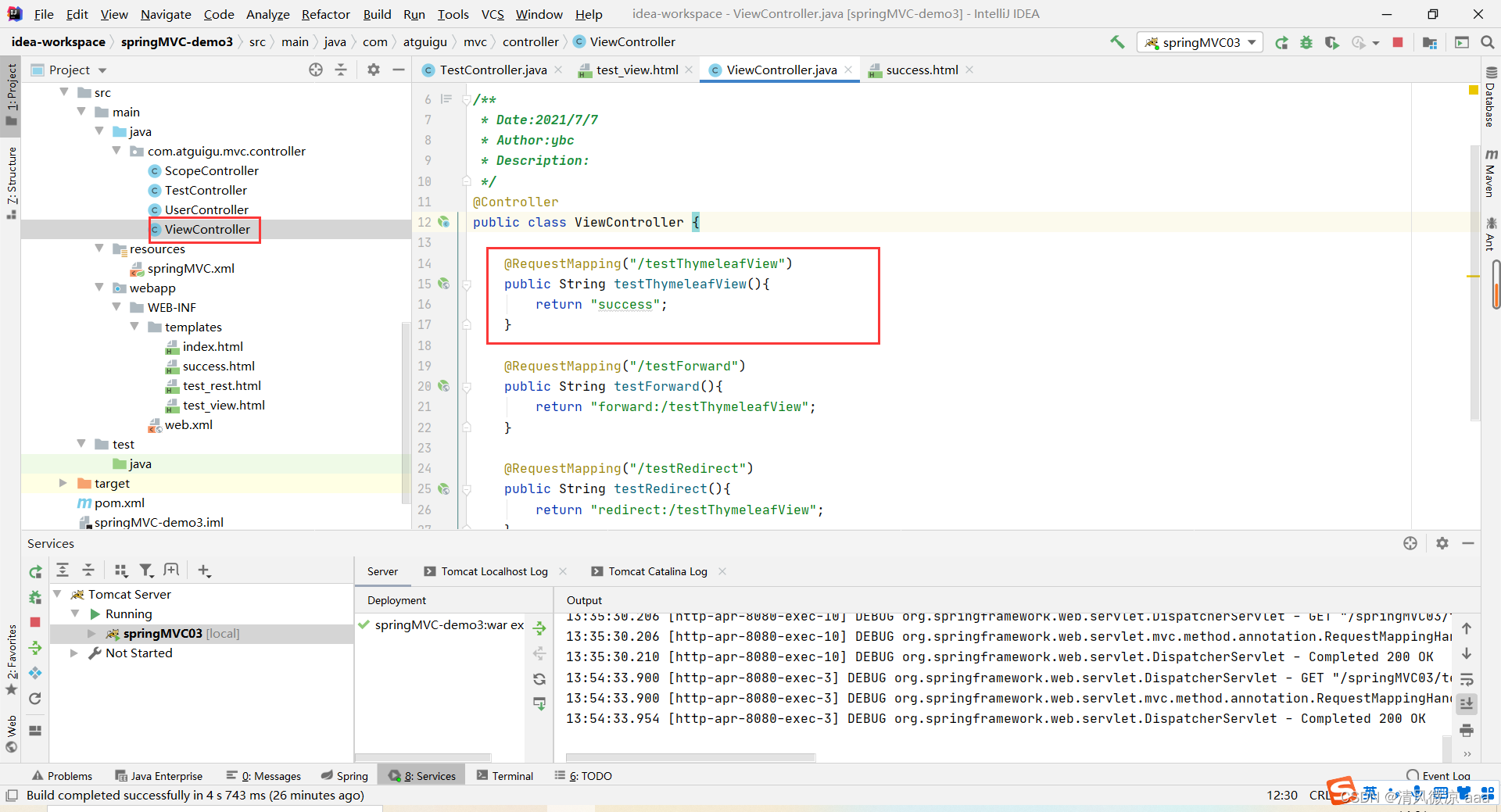Viewport: 1501px width, 812px height.
Task: Expand all in the Services toolbar
Action: [x=63, y=571]
